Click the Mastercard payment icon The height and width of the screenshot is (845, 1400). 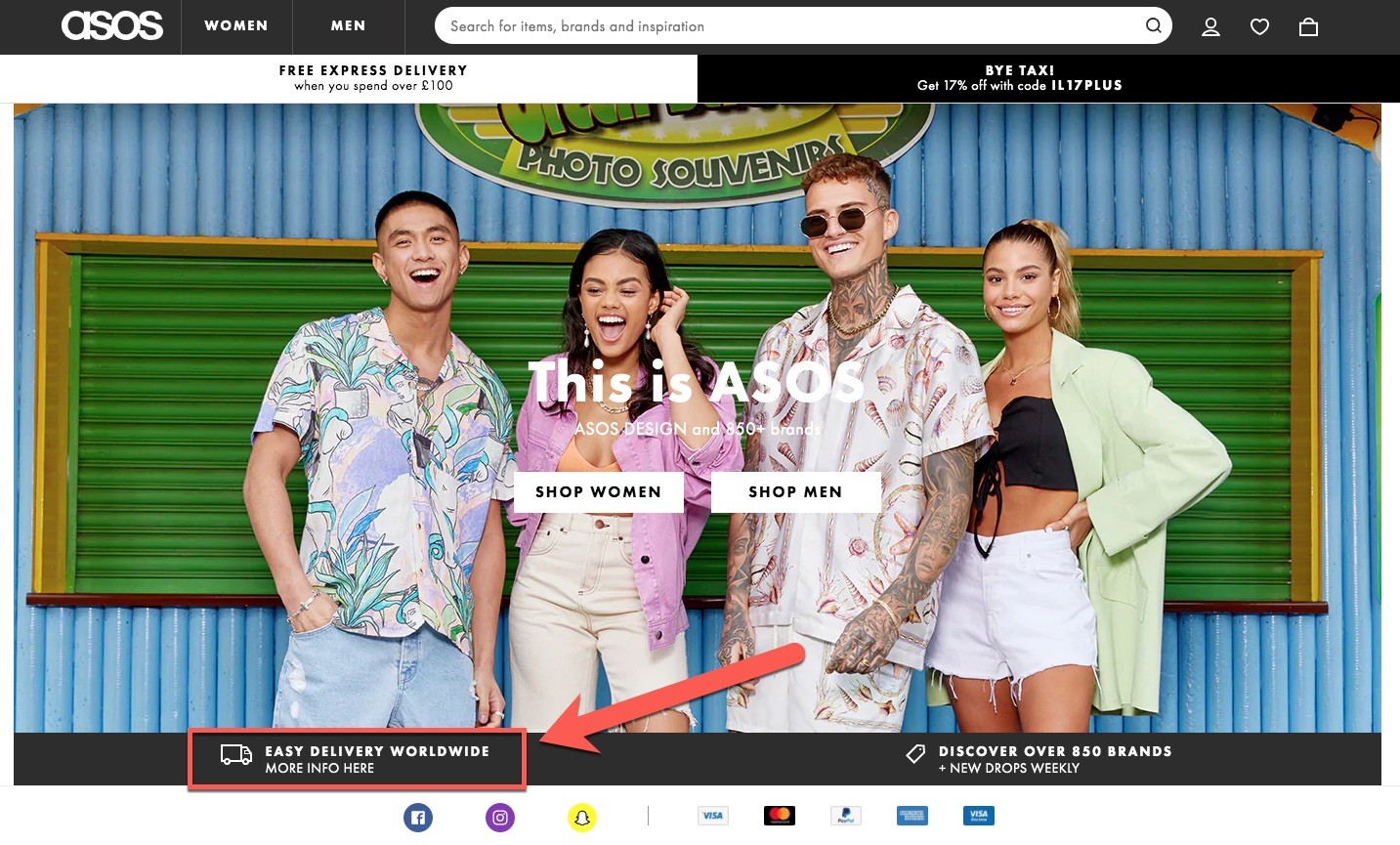pyautogui.click(x=780, y=816)
